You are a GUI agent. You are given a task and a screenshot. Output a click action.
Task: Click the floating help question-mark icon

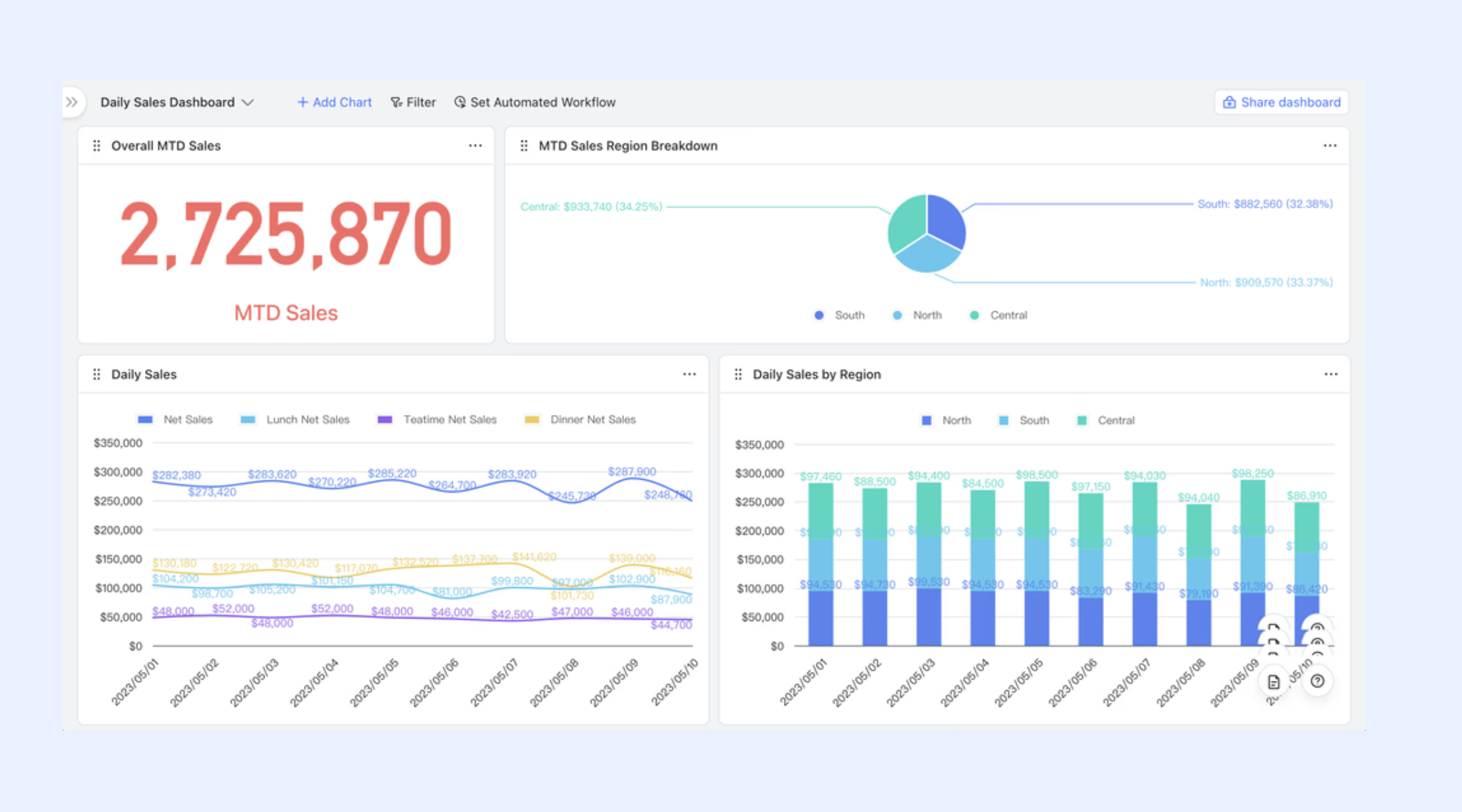[x=1317, y=681]
